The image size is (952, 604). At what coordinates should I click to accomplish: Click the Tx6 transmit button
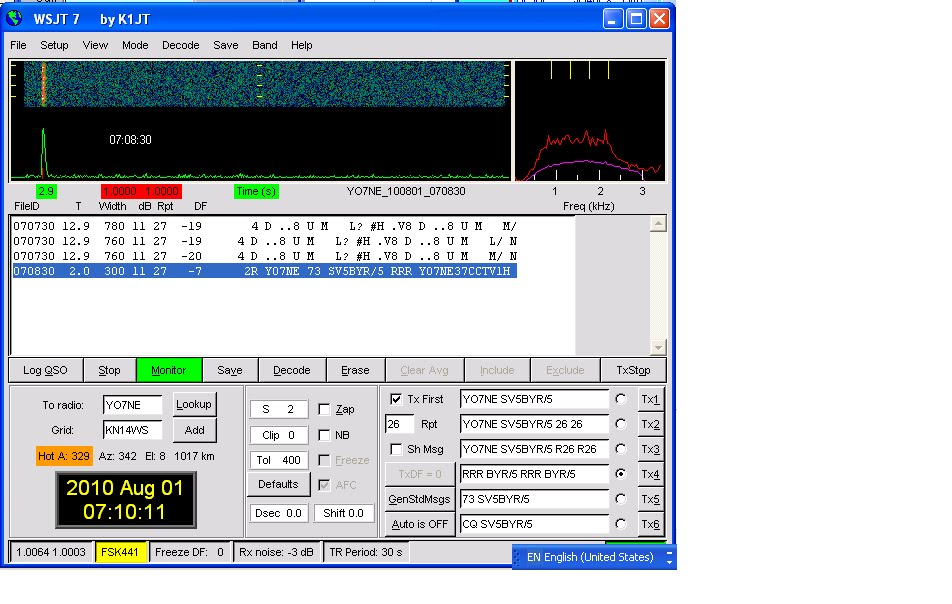pyautogui.click(x=650, y=524)
